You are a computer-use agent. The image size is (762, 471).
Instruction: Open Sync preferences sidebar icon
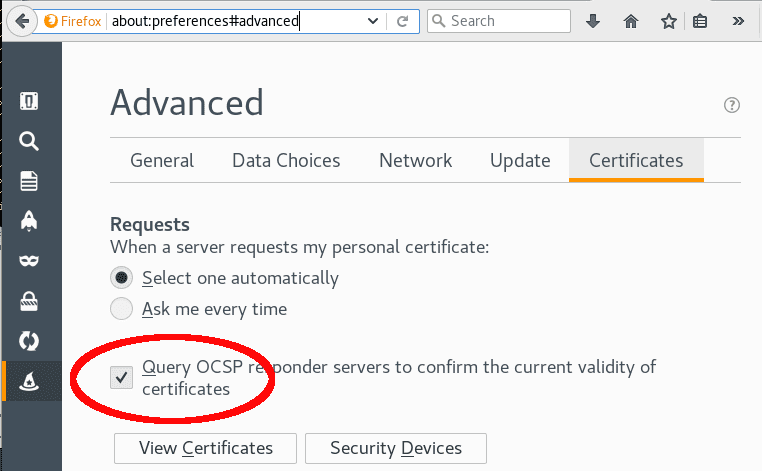[x=29, y=341]
